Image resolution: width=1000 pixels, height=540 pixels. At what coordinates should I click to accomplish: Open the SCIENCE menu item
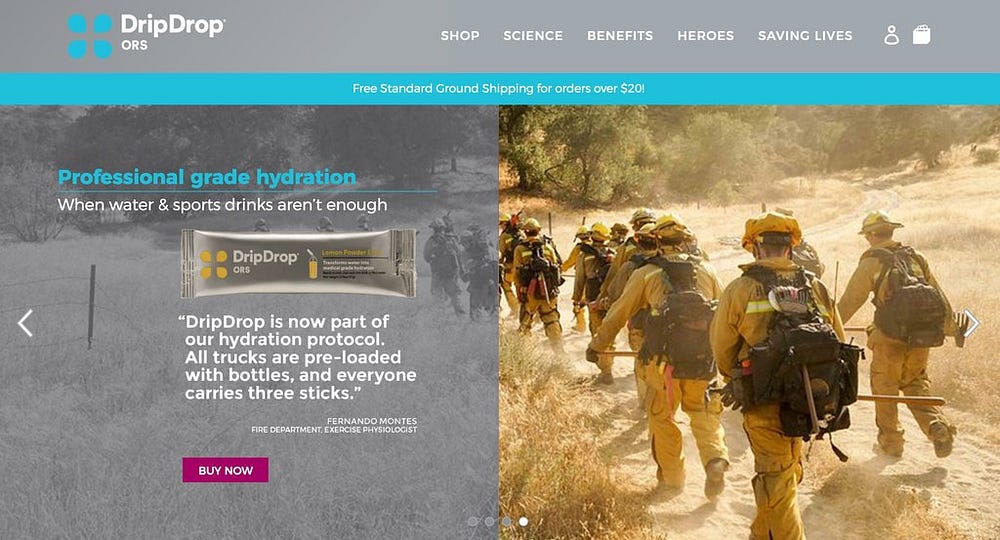coord(533,36)
